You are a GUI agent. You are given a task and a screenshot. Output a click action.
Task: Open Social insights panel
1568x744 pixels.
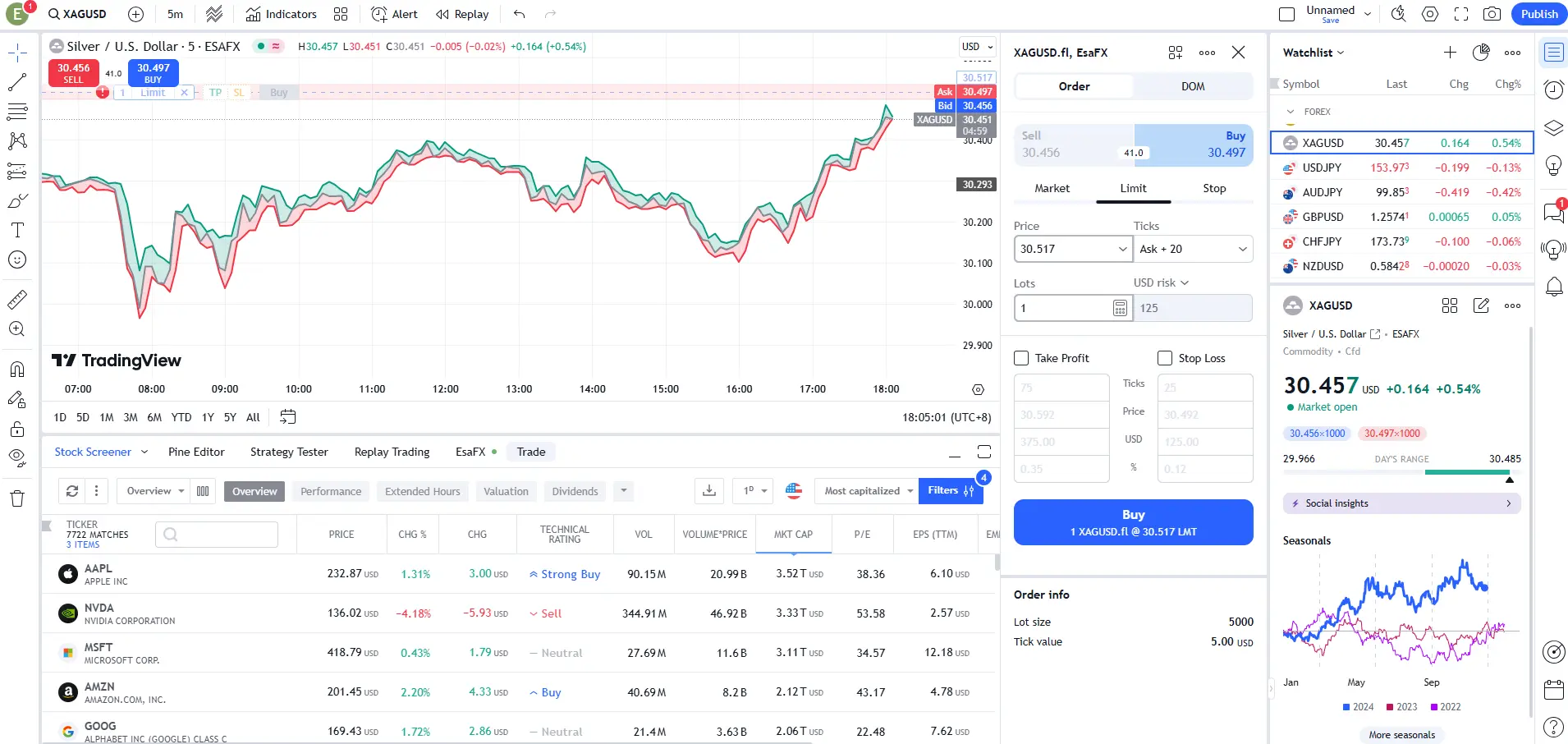point(1401,503)
